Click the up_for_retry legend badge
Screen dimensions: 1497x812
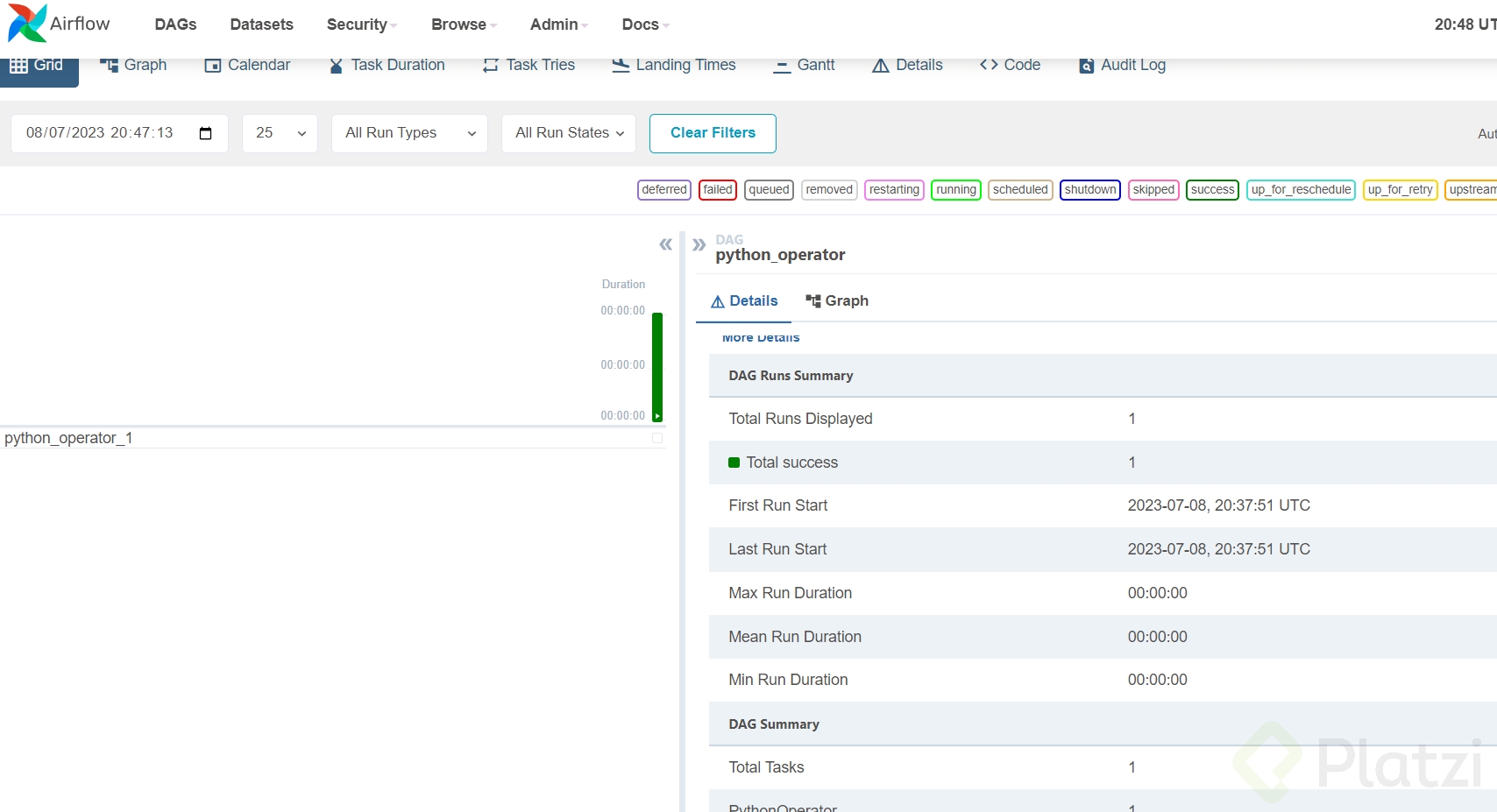click(1400, 190)
